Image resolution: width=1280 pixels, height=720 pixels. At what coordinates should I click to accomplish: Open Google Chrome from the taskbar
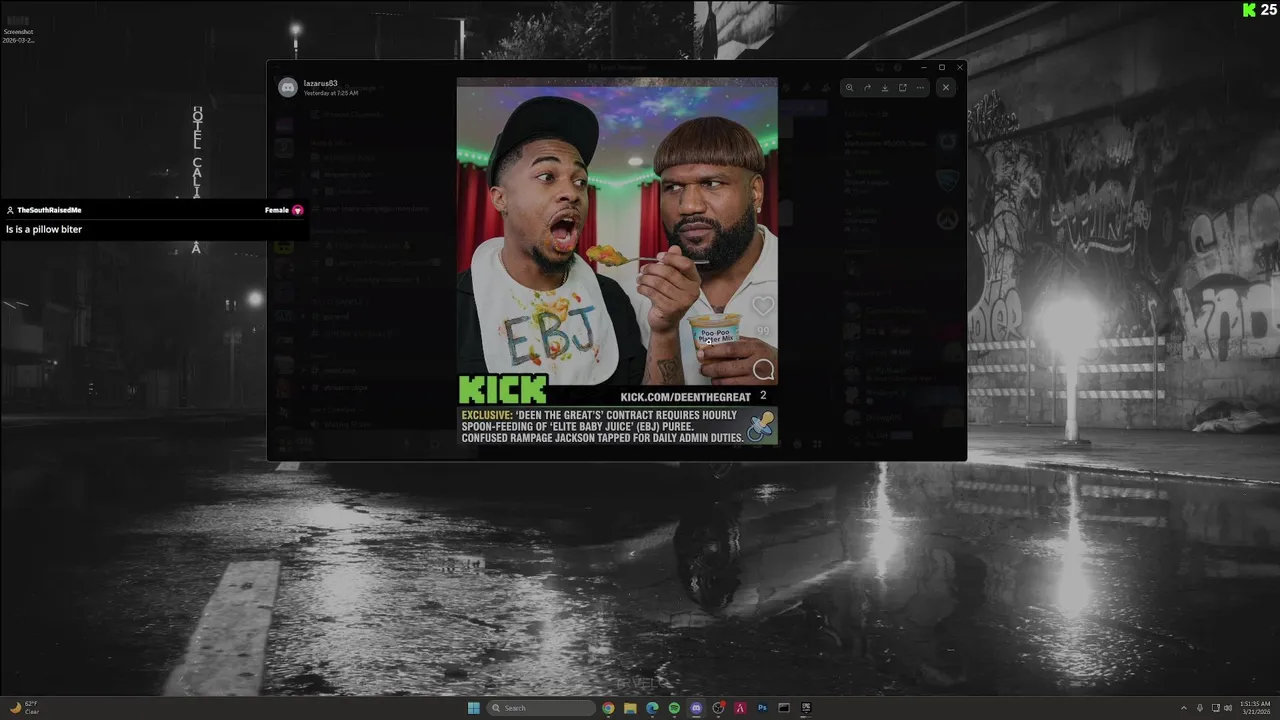pos(608,708)
